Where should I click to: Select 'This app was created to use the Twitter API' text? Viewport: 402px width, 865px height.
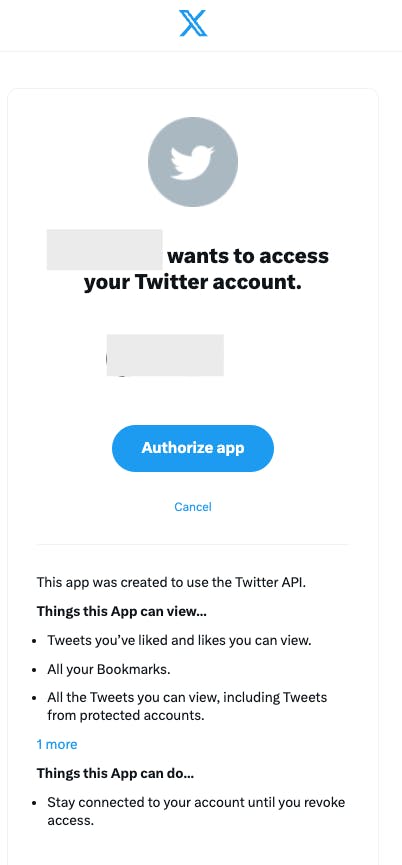(x=171, y=581)
